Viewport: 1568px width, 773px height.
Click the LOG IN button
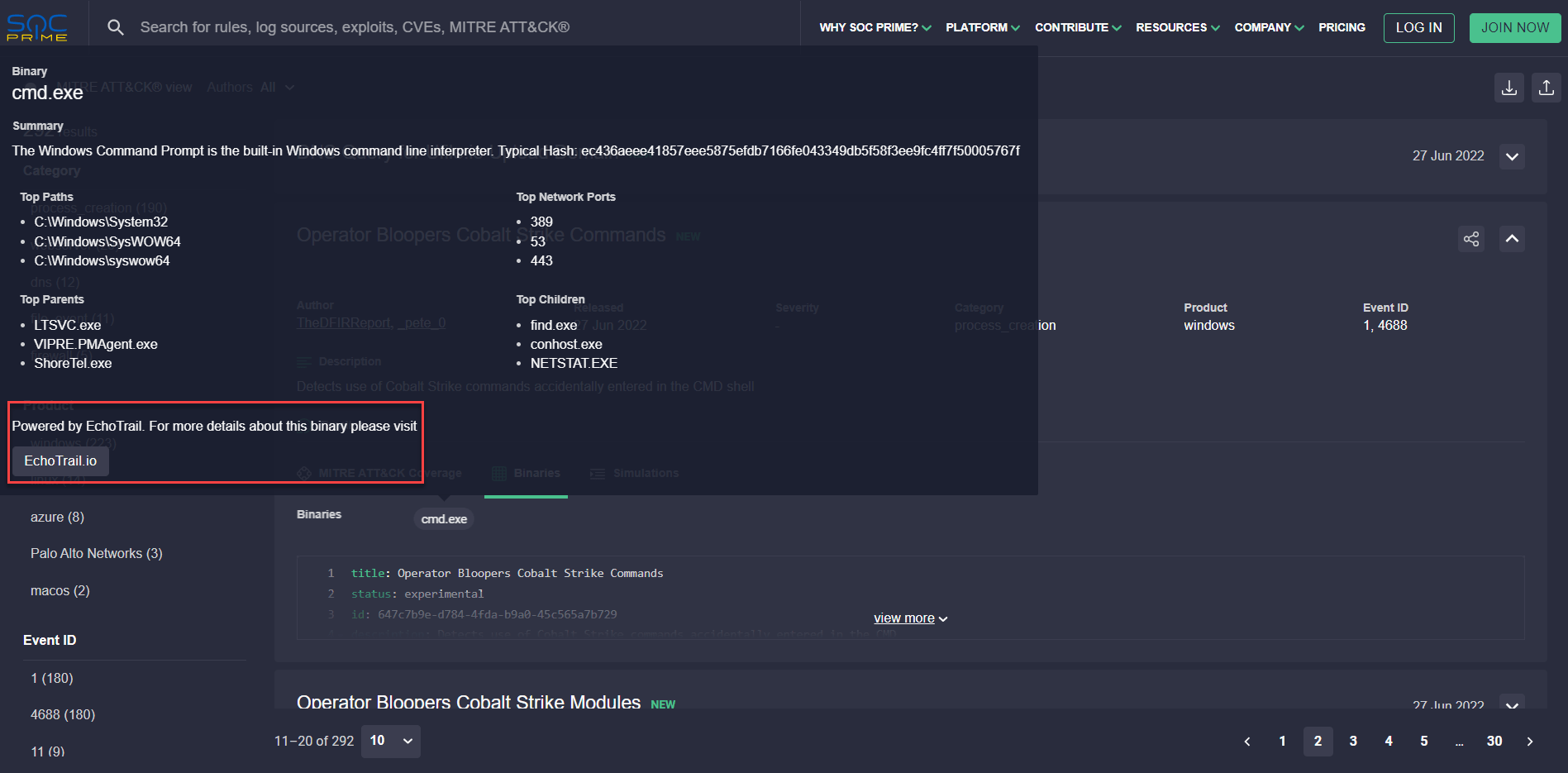click(x=1418, y=27)
